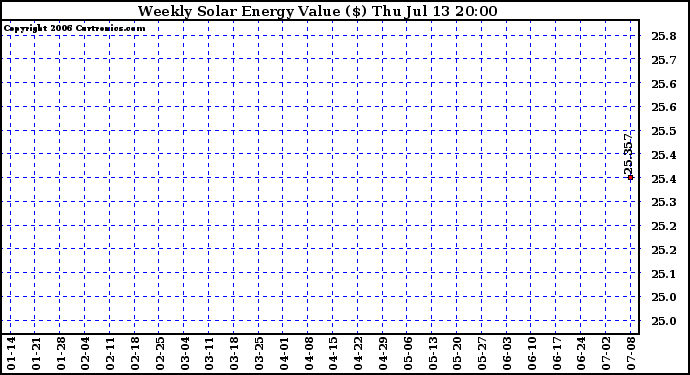690x375 pixels.
Task: Select the 25.1 y-axis label
Action: click(664, 274)
